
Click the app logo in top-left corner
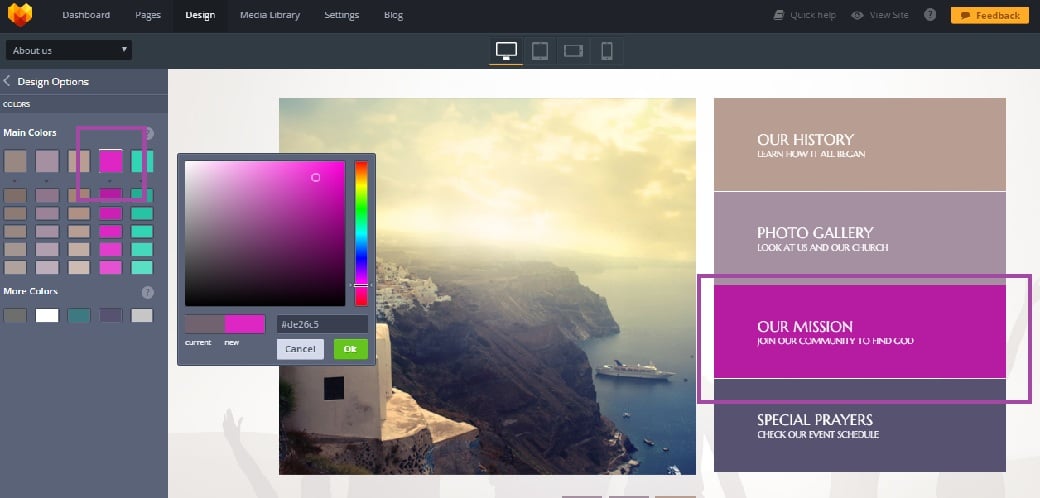pyautogui.click(x=20, y=15)
